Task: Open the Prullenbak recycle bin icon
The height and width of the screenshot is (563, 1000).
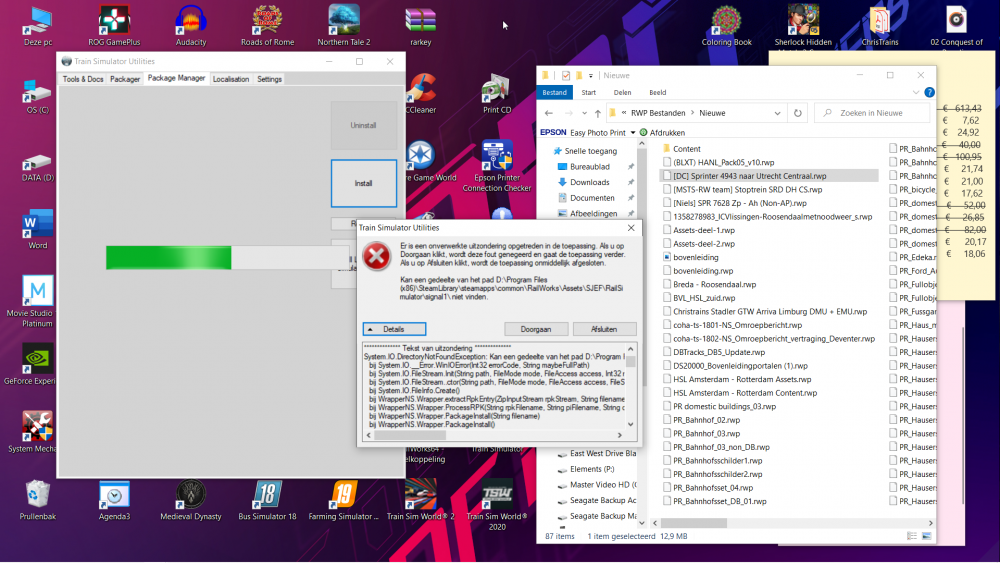Action: pos(38,494)
